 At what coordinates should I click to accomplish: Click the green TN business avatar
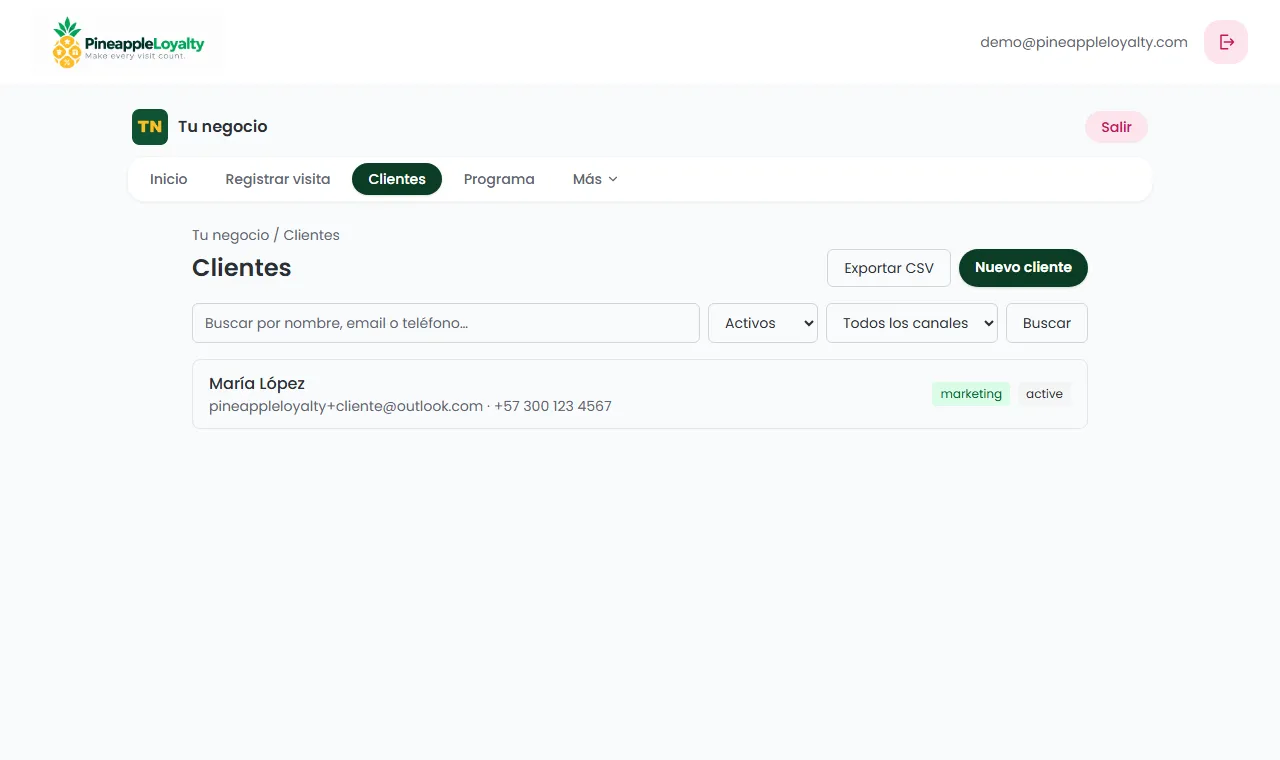tap(150, 127)
